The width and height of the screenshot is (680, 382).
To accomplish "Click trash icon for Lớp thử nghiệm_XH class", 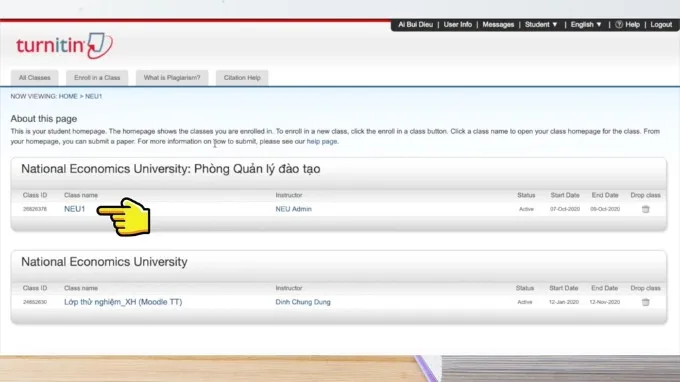I will tap(645, 302).
